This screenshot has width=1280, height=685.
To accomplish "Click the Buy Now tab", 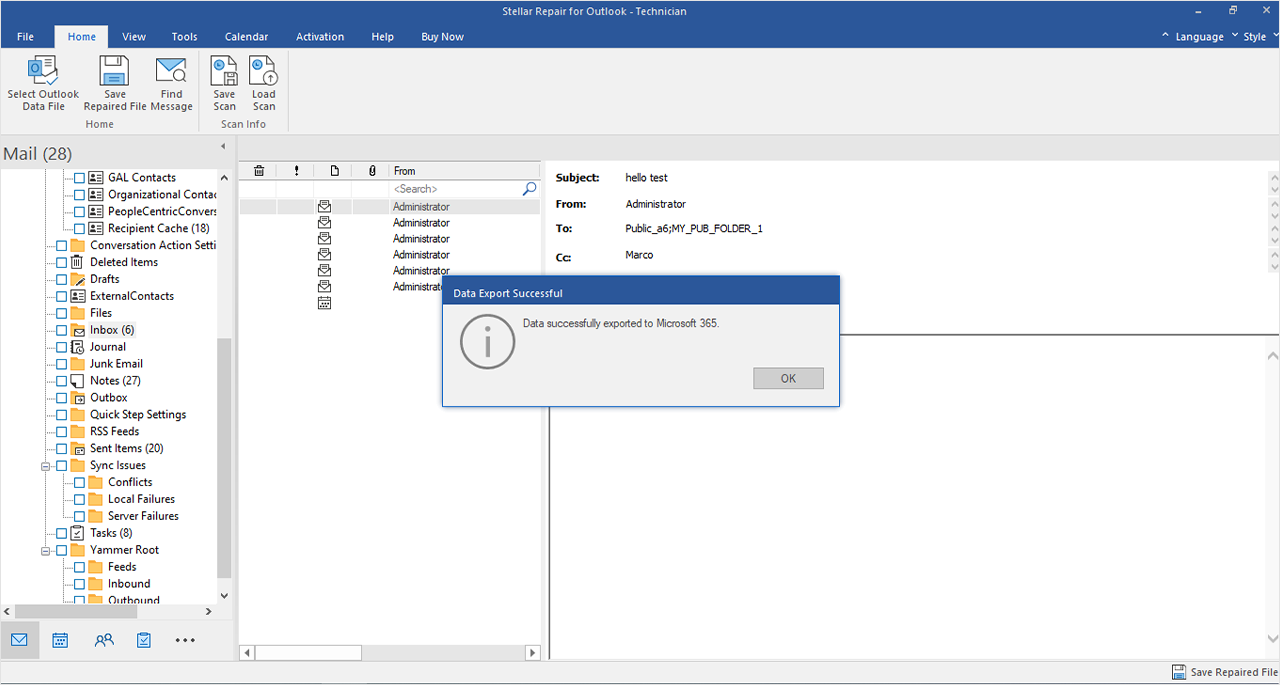I will (442, 37).
